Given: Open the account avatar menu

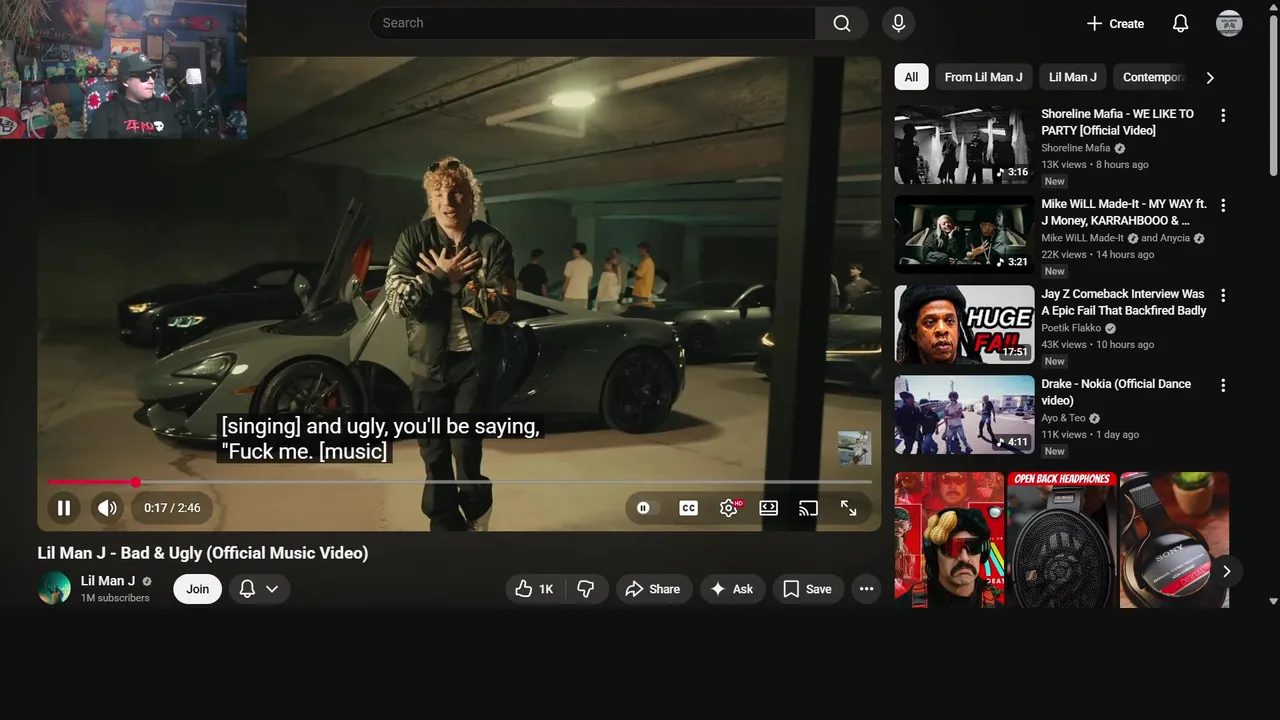Looking at the screenshot, I should tap(1229, 23).
